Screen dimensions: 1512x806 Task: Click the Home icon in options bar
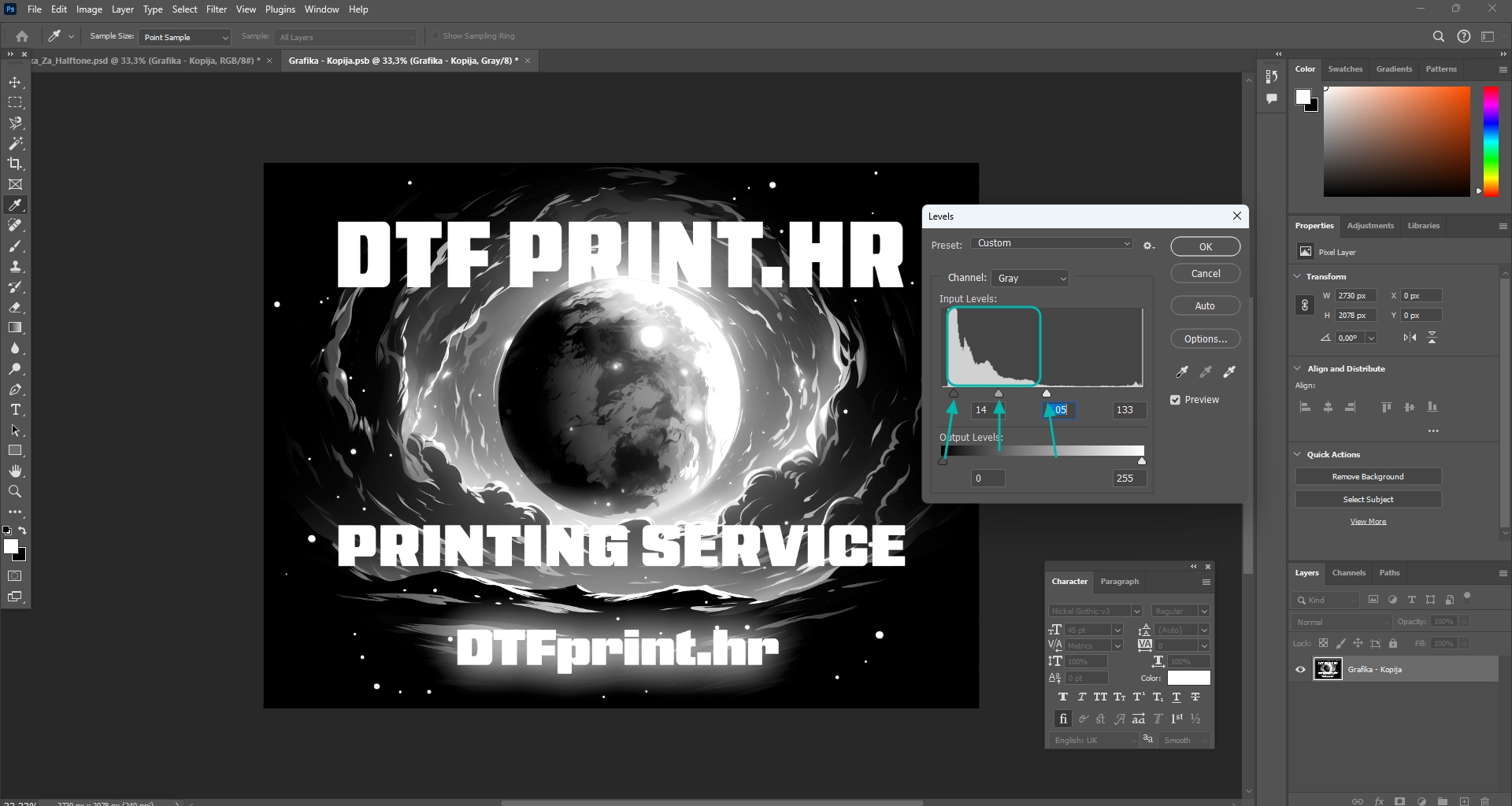(22, 36)
